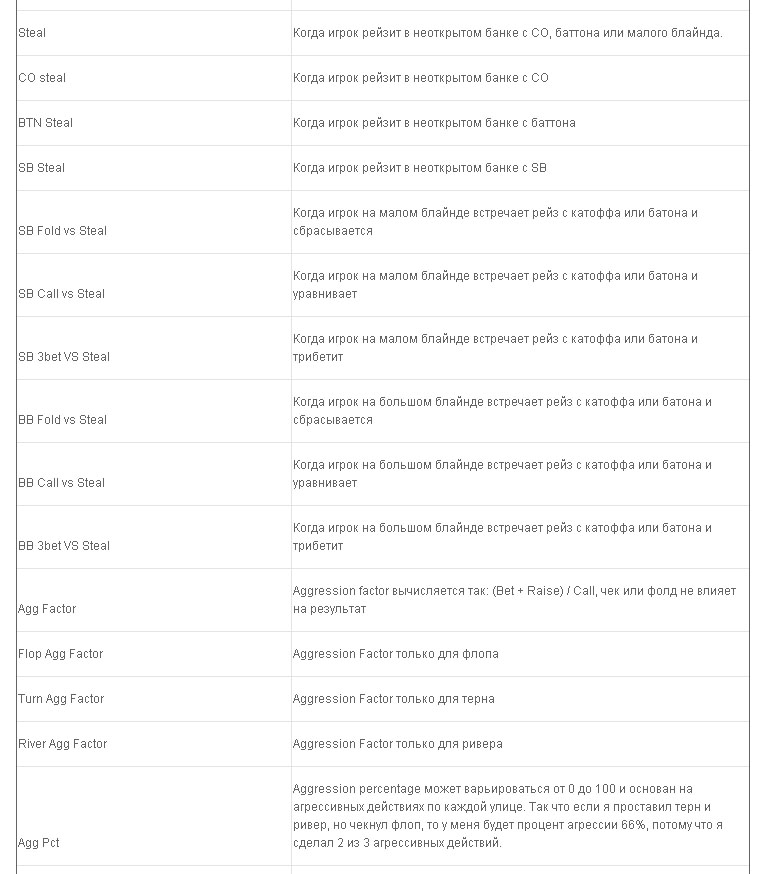Click the Agg Factor stat name
Viewport: 766px width, 874px height.
tap(47, 609)
